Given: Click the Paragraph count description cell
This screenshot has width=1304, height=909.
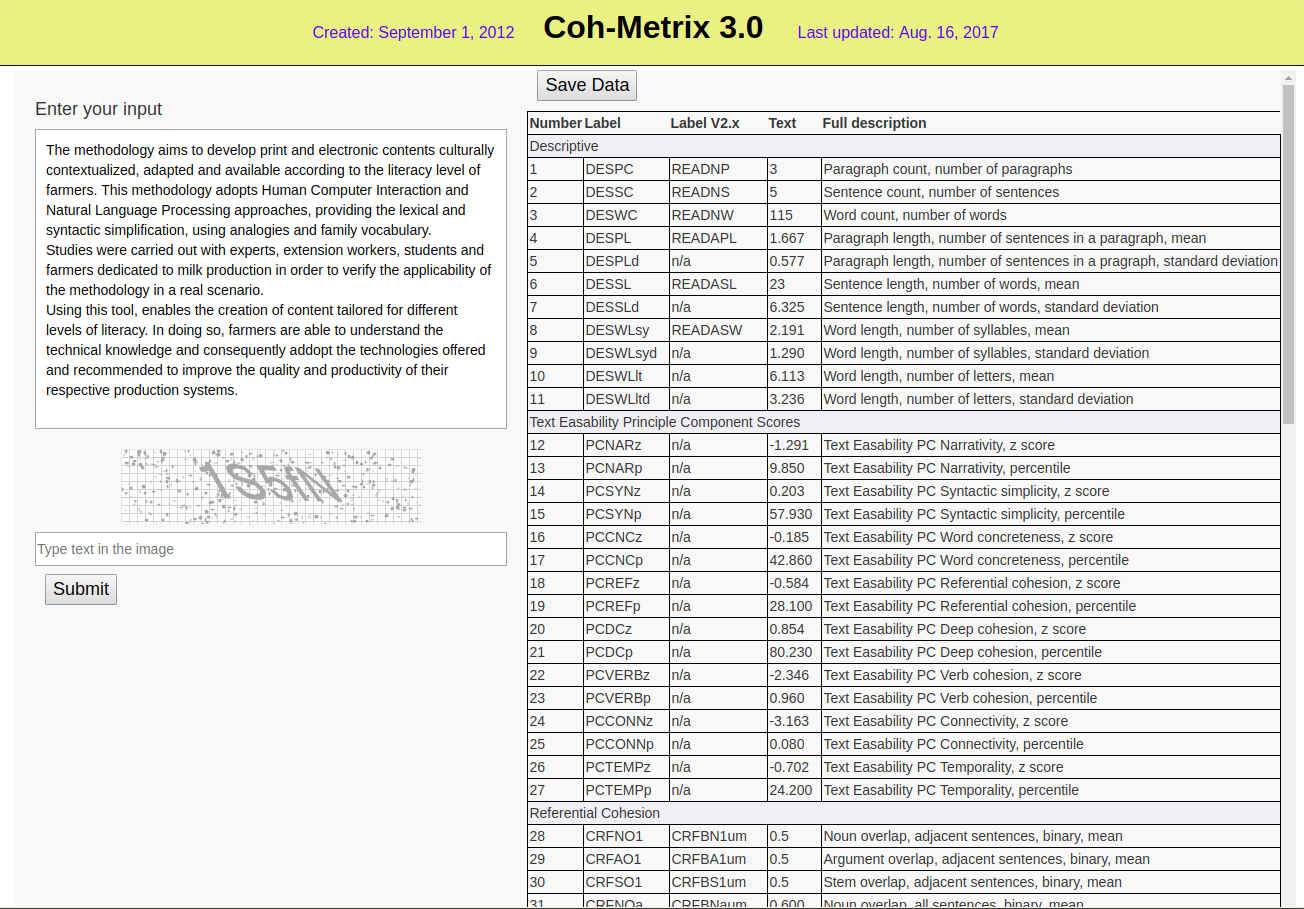Looking at the screenshot, I should tap(1050, 169).
